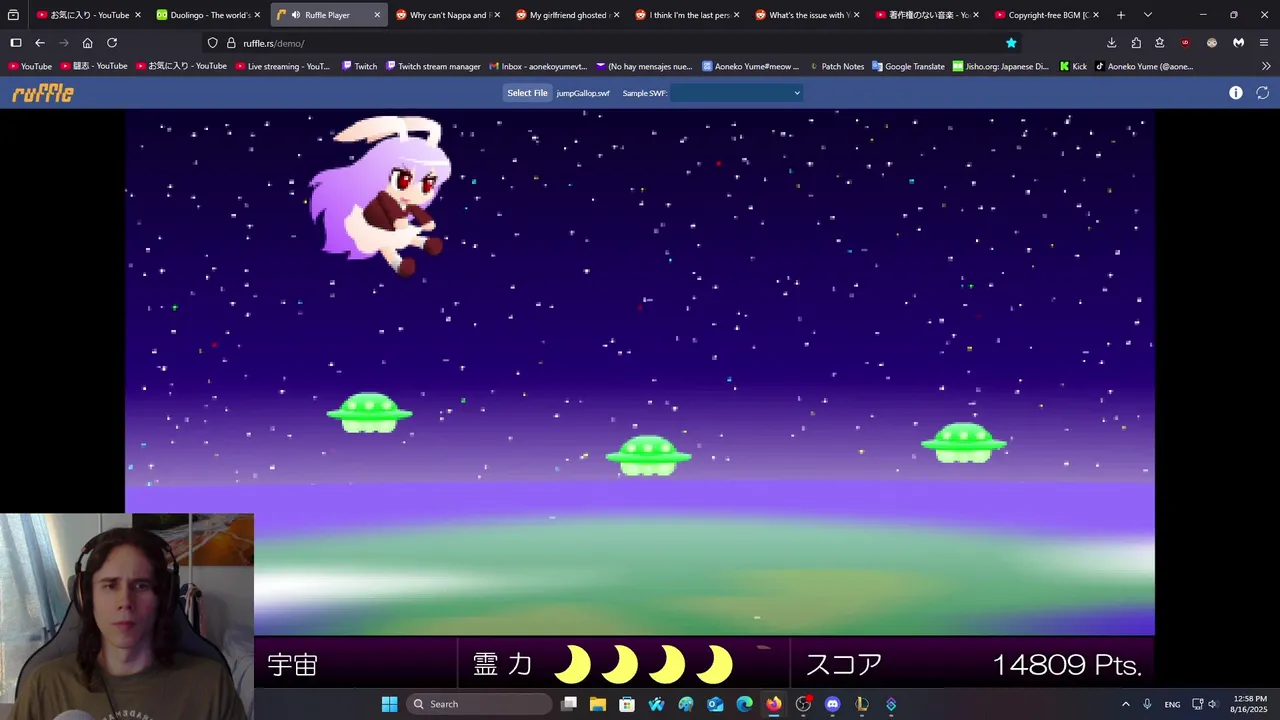This screenshot has width=1280, height=720.
Task: Switch to My girlfriend ghosted tab
Action: point(567,15)
